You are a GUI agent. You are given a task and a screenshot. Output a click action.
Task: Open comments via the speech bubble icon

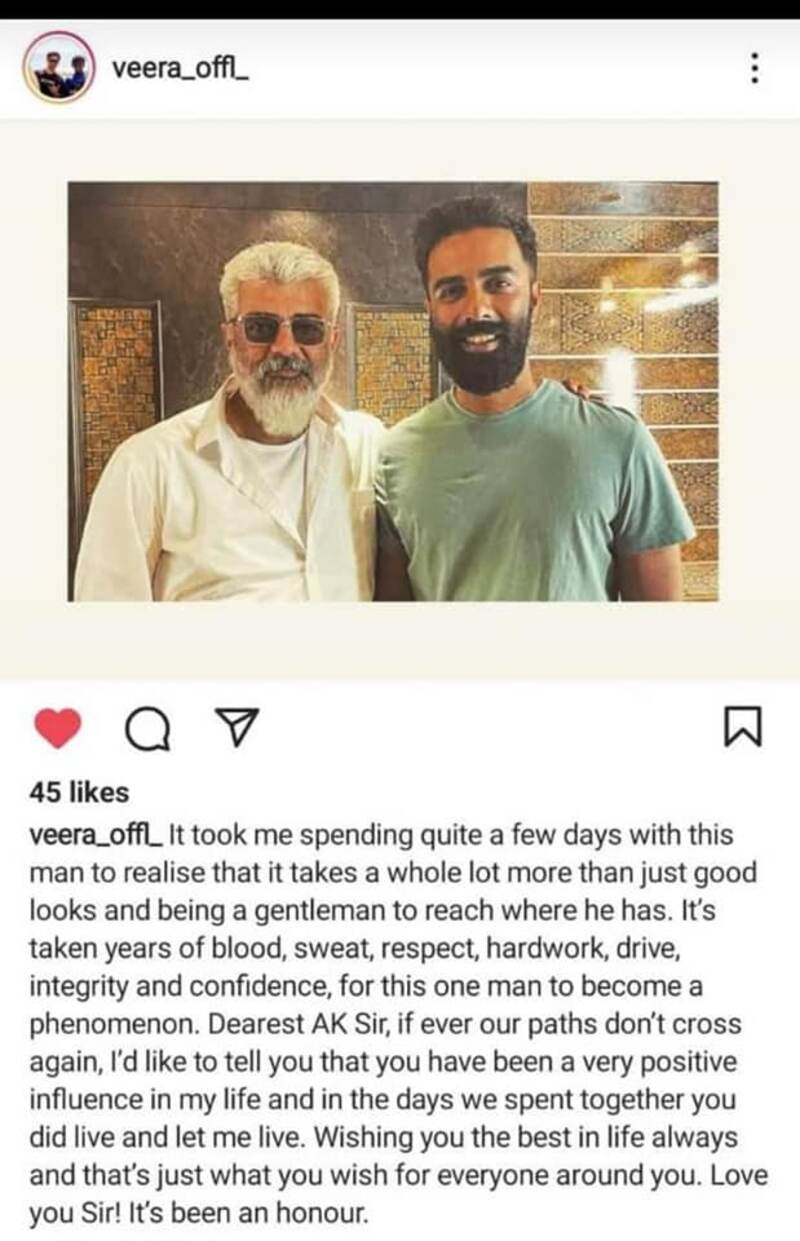click(x=146, y=729)
